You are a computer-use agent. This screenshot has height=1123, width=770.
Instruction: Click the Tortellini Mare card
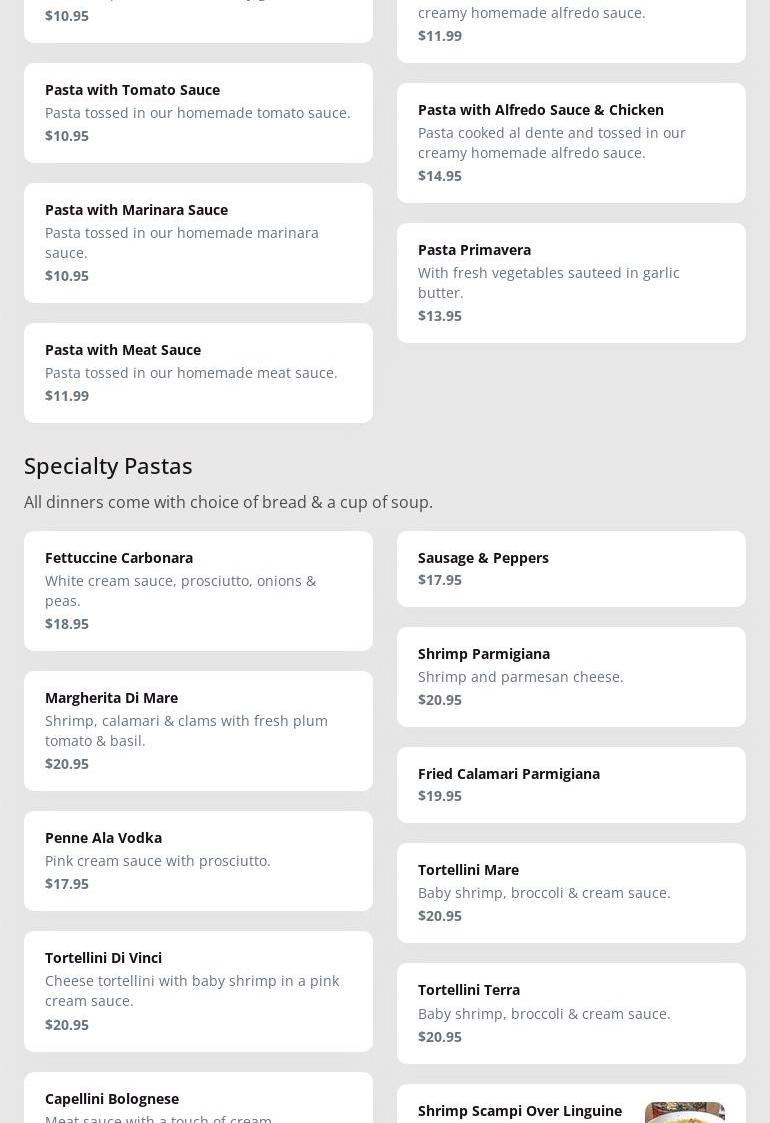571,892
